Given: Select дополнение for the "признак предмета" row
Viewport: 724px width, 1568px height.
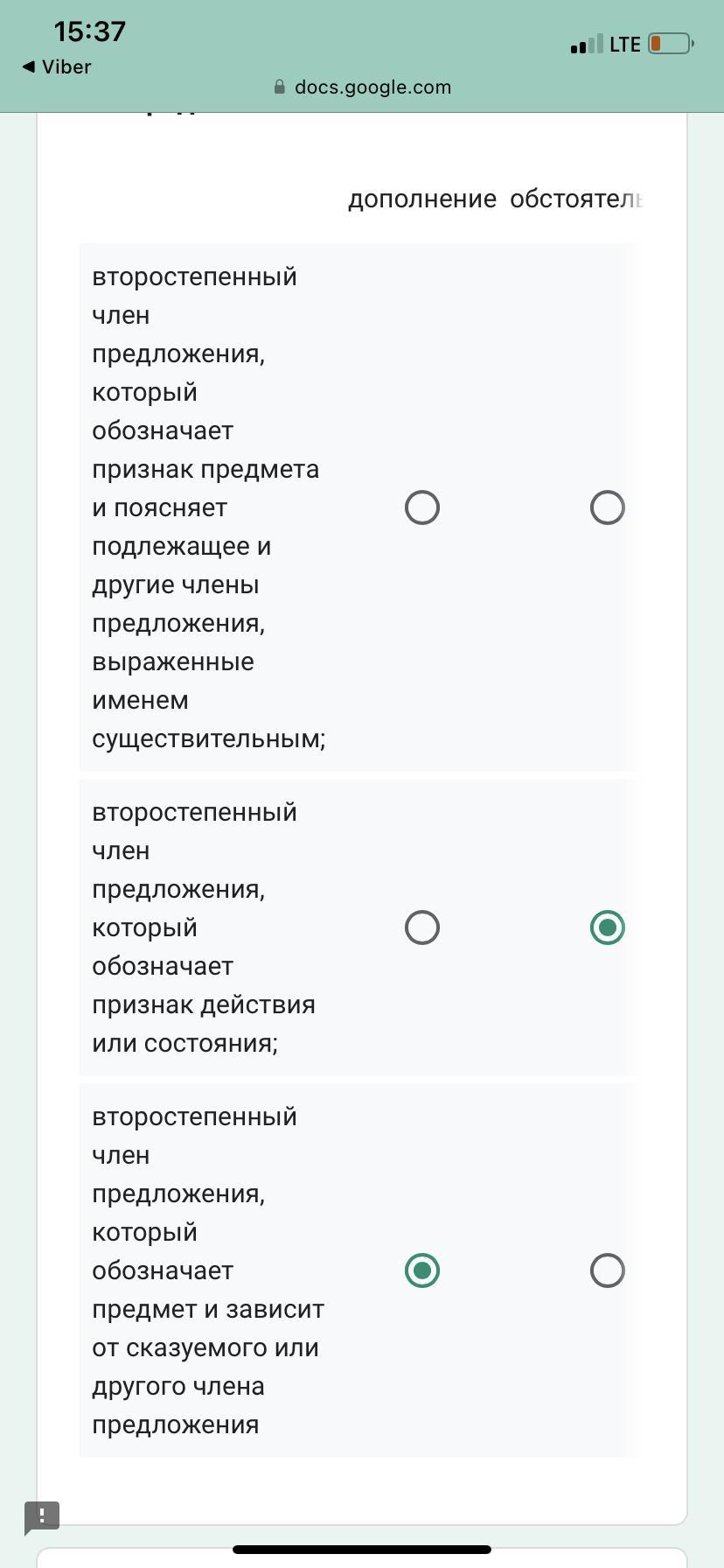Looking at the screenshot, I should [x=422, y=507].
